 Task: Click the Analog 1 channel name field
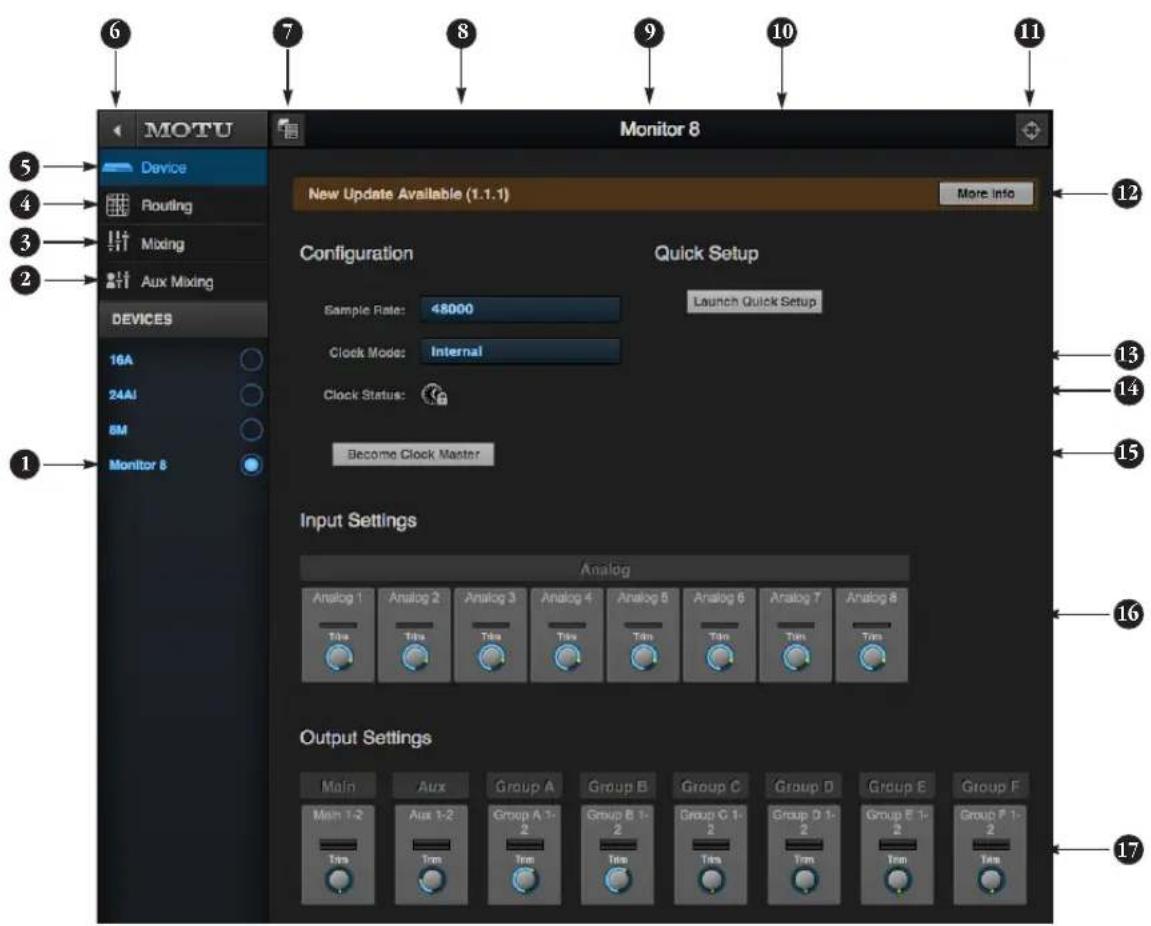coord(338,598)
